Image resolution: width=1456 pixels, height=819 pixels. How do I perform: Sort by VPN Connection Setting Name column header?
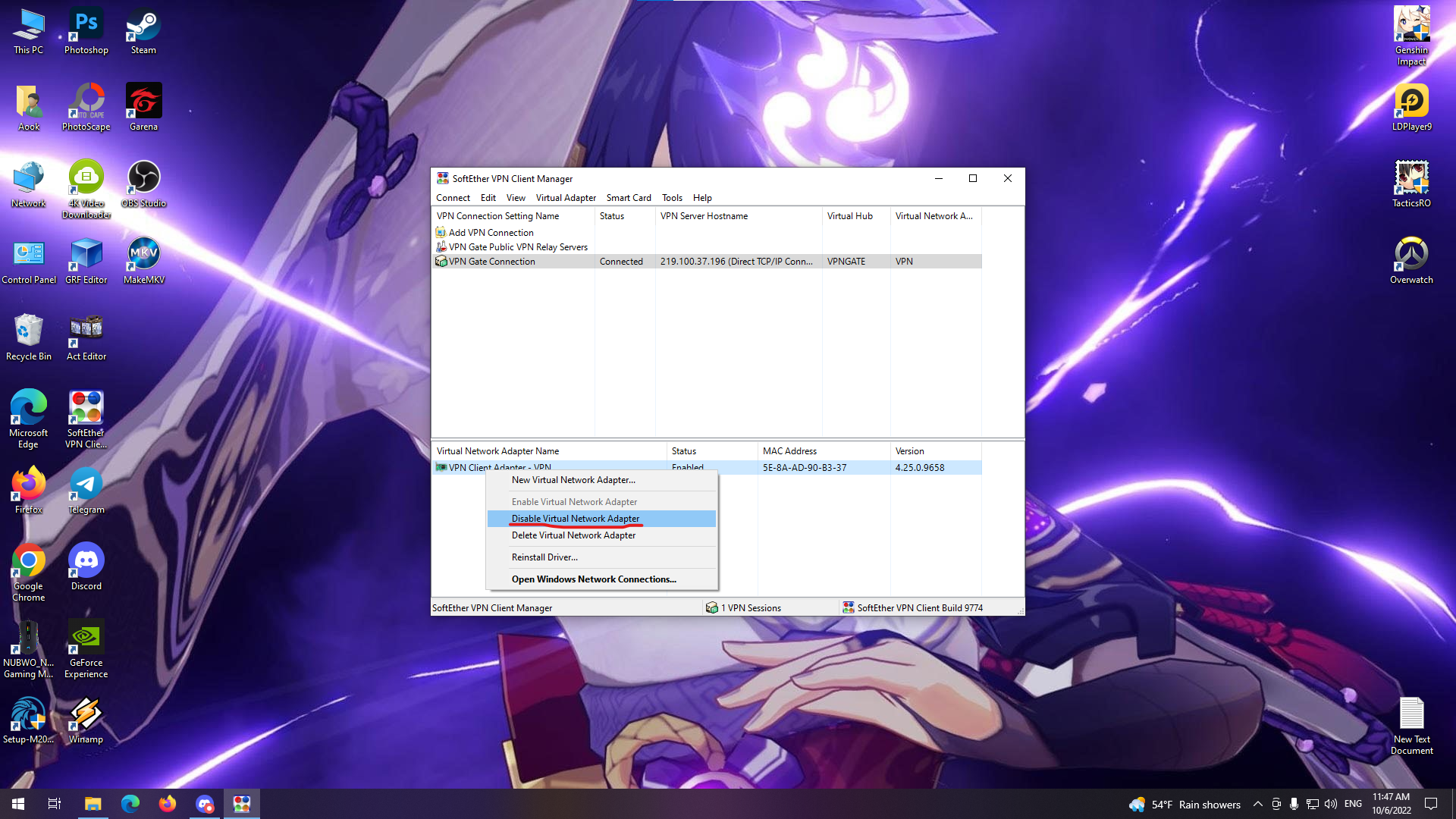pyautogui.click(x=513, y=216)
